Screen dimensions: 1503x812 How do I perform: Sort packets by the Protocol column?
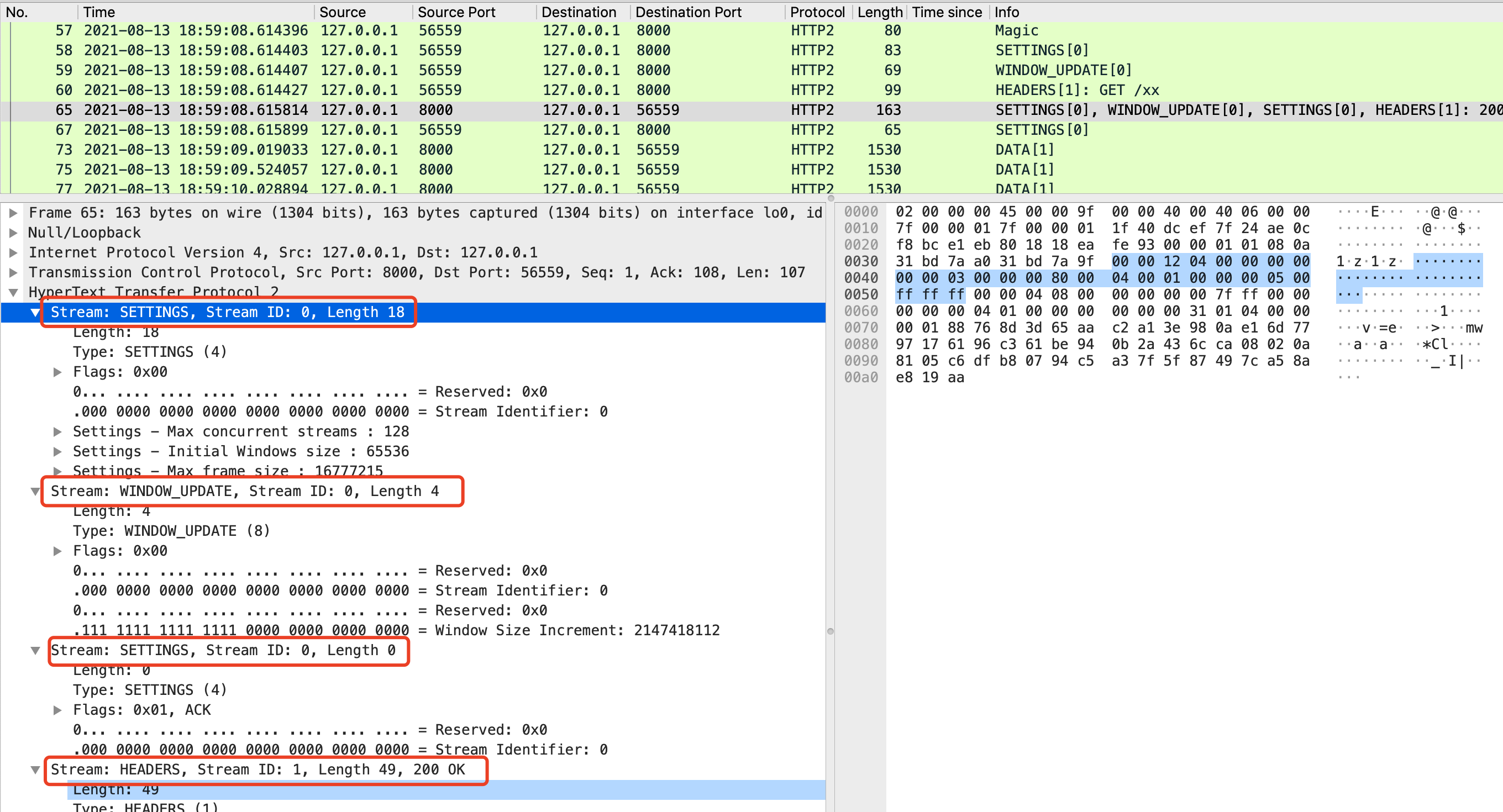(817, 12)
